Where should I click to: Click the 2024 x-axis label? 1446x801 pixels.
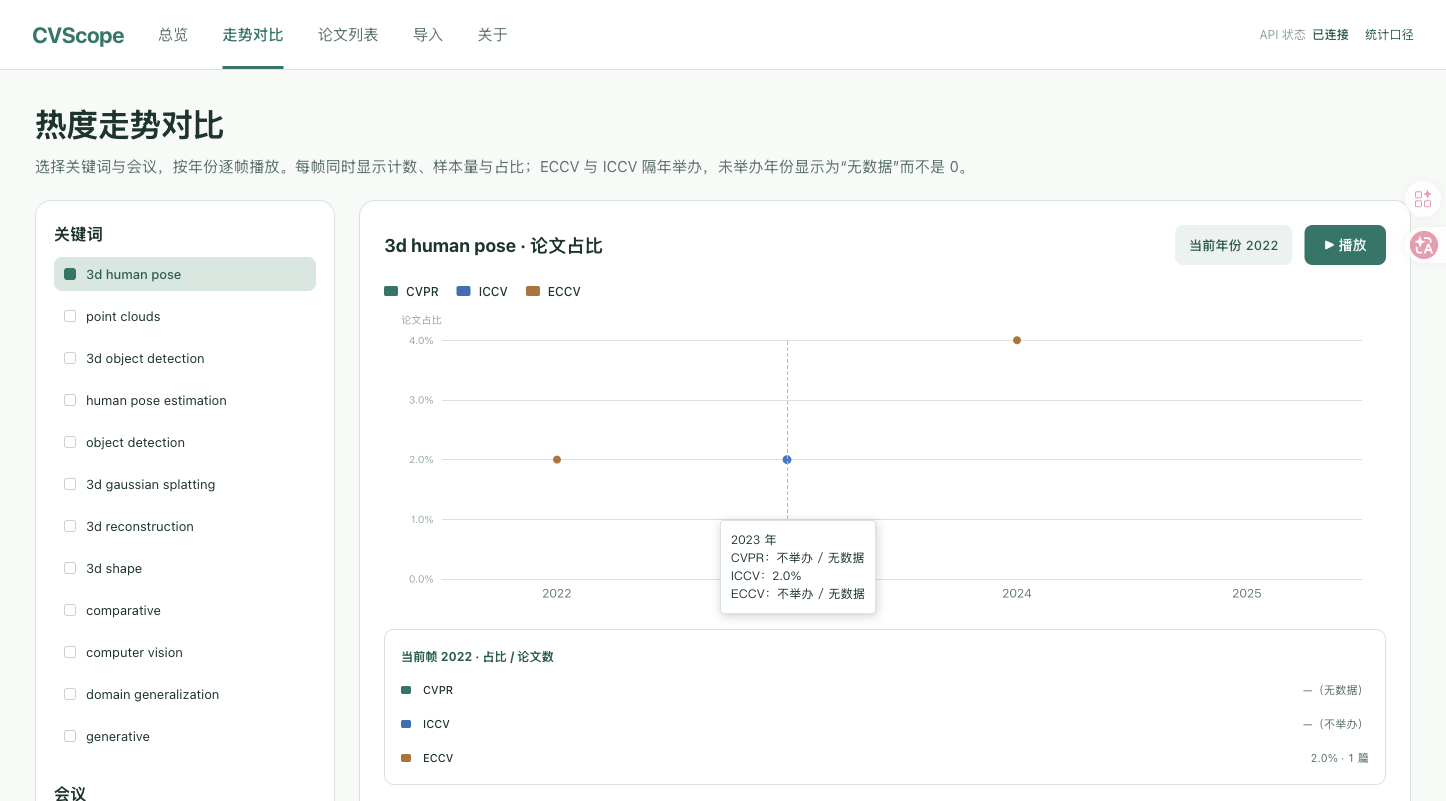click(1017, 593)
